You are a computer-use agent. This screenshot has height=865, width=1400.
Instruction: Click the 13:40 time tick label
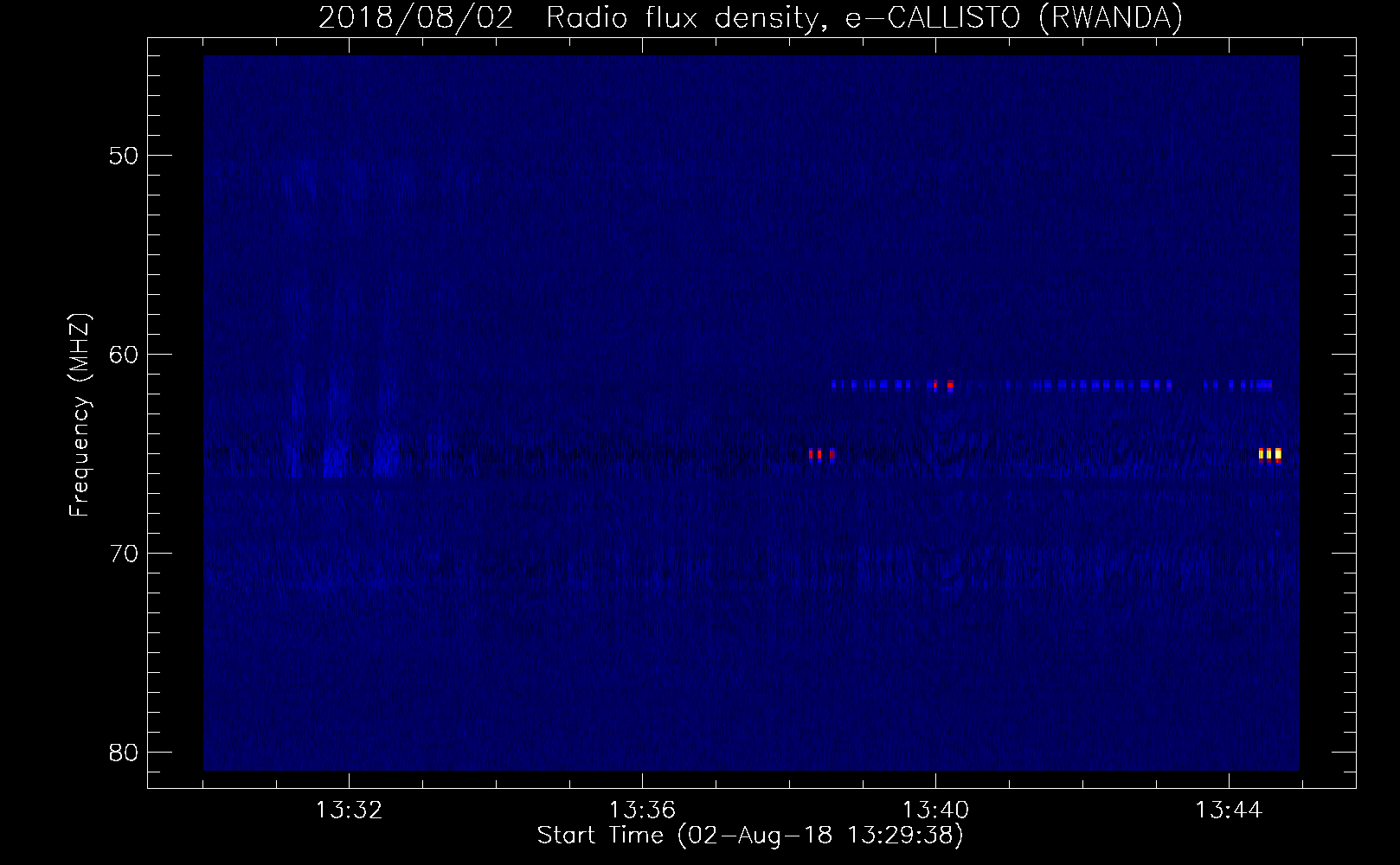(935, 811)
